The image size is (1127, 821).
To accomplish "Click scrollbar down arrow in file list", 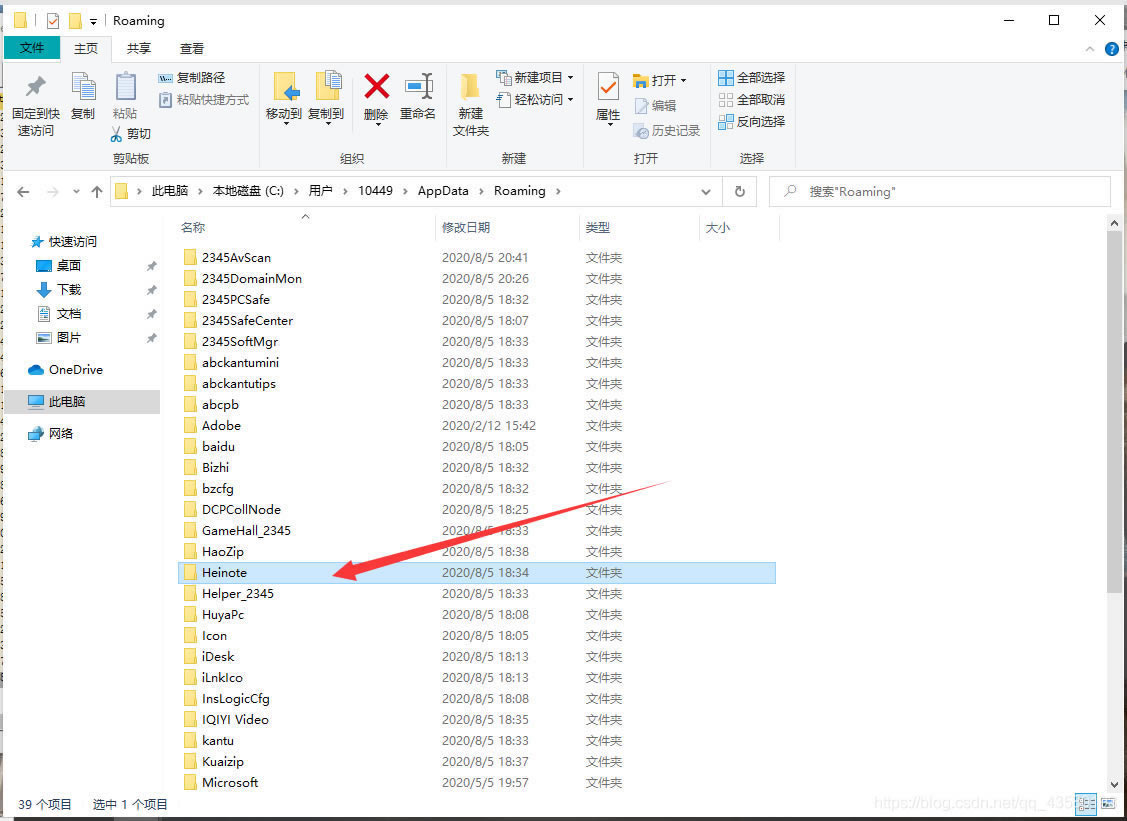I will point(1114,785).
